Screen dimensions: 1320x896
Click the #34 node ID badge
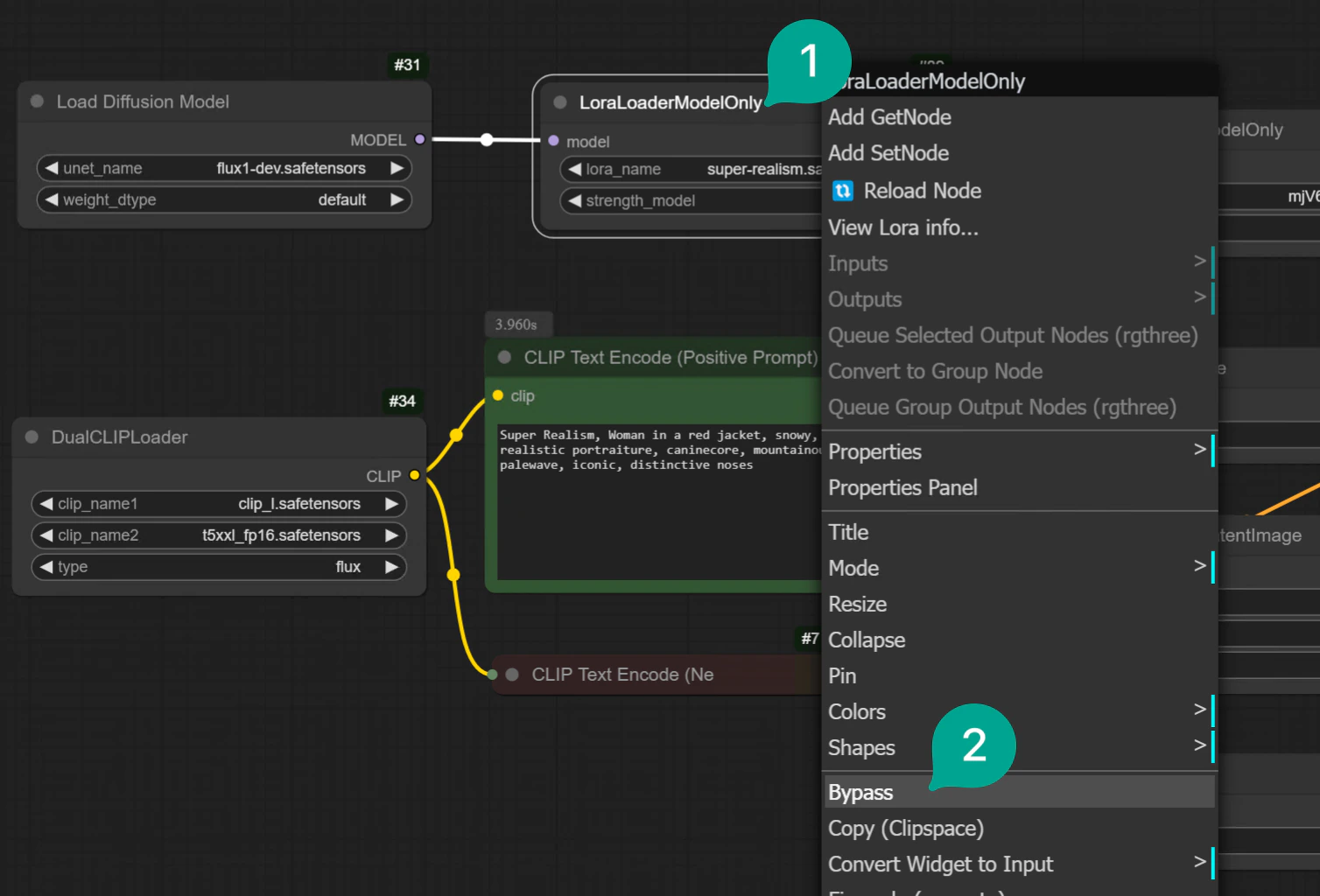coord(402,401)
